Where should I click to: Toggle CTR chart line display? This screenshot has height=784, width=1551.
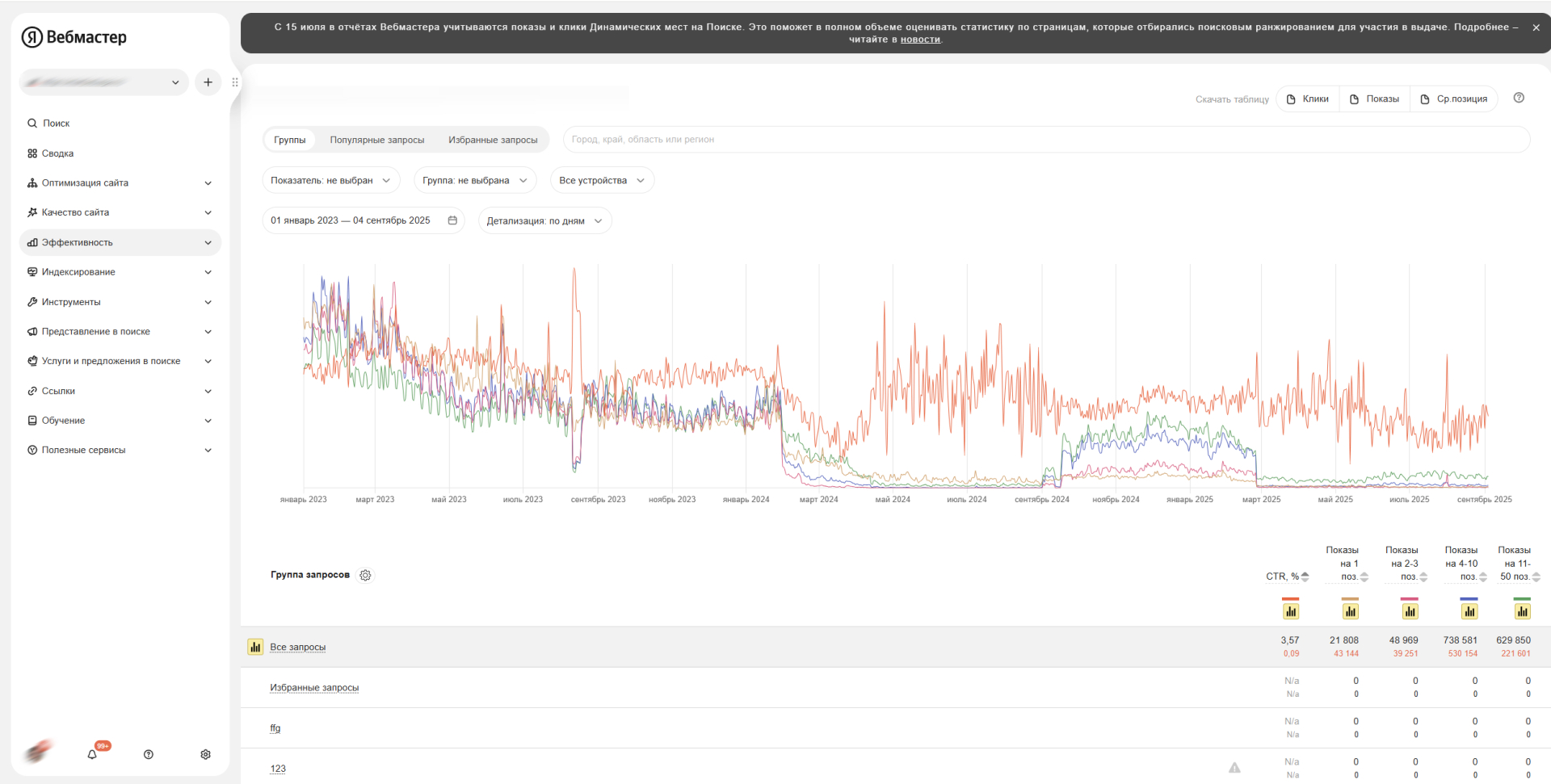coord(1290,611)
